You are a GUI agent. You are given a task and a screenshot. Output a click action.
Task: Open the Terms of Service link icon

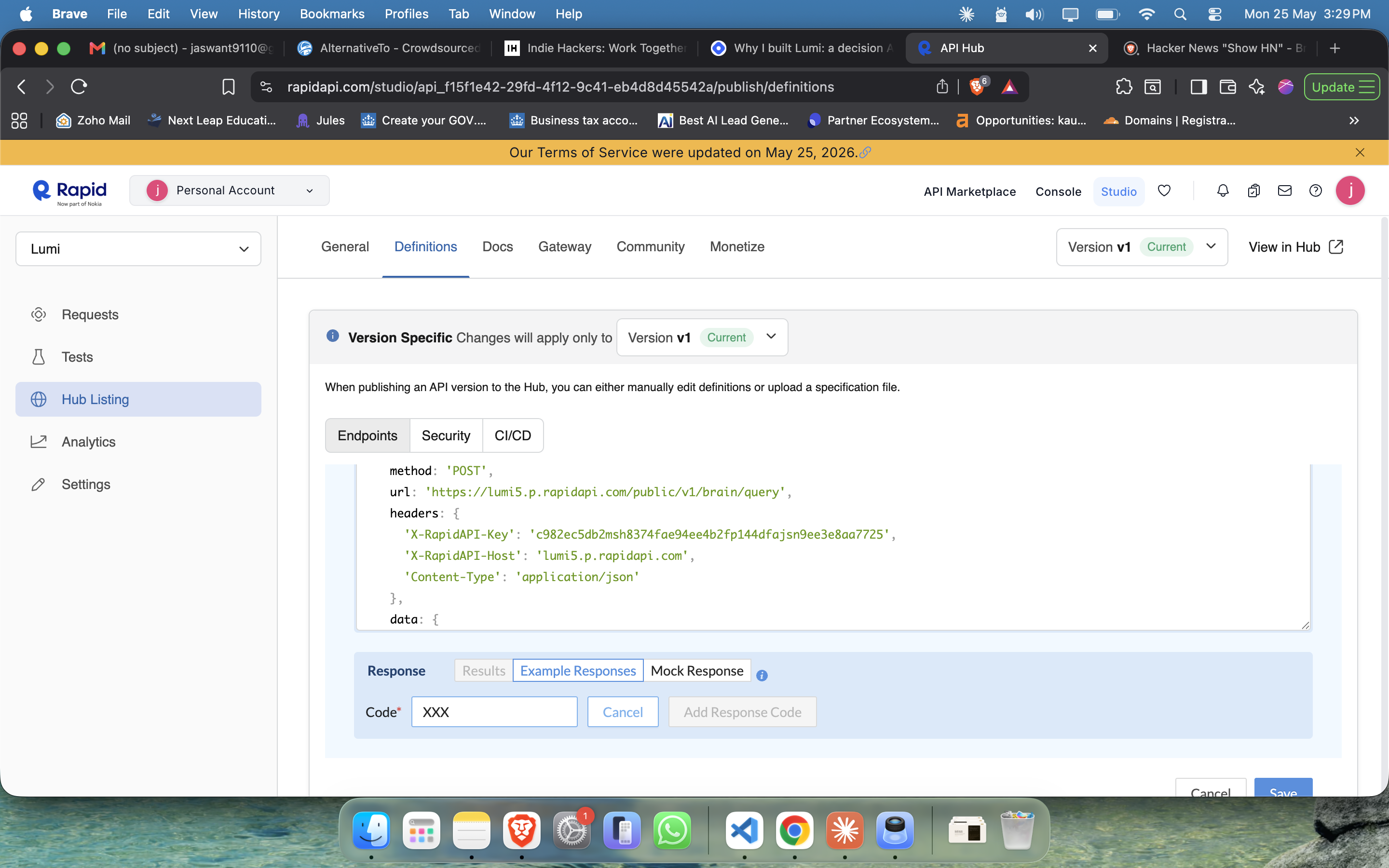coord(865,152)
